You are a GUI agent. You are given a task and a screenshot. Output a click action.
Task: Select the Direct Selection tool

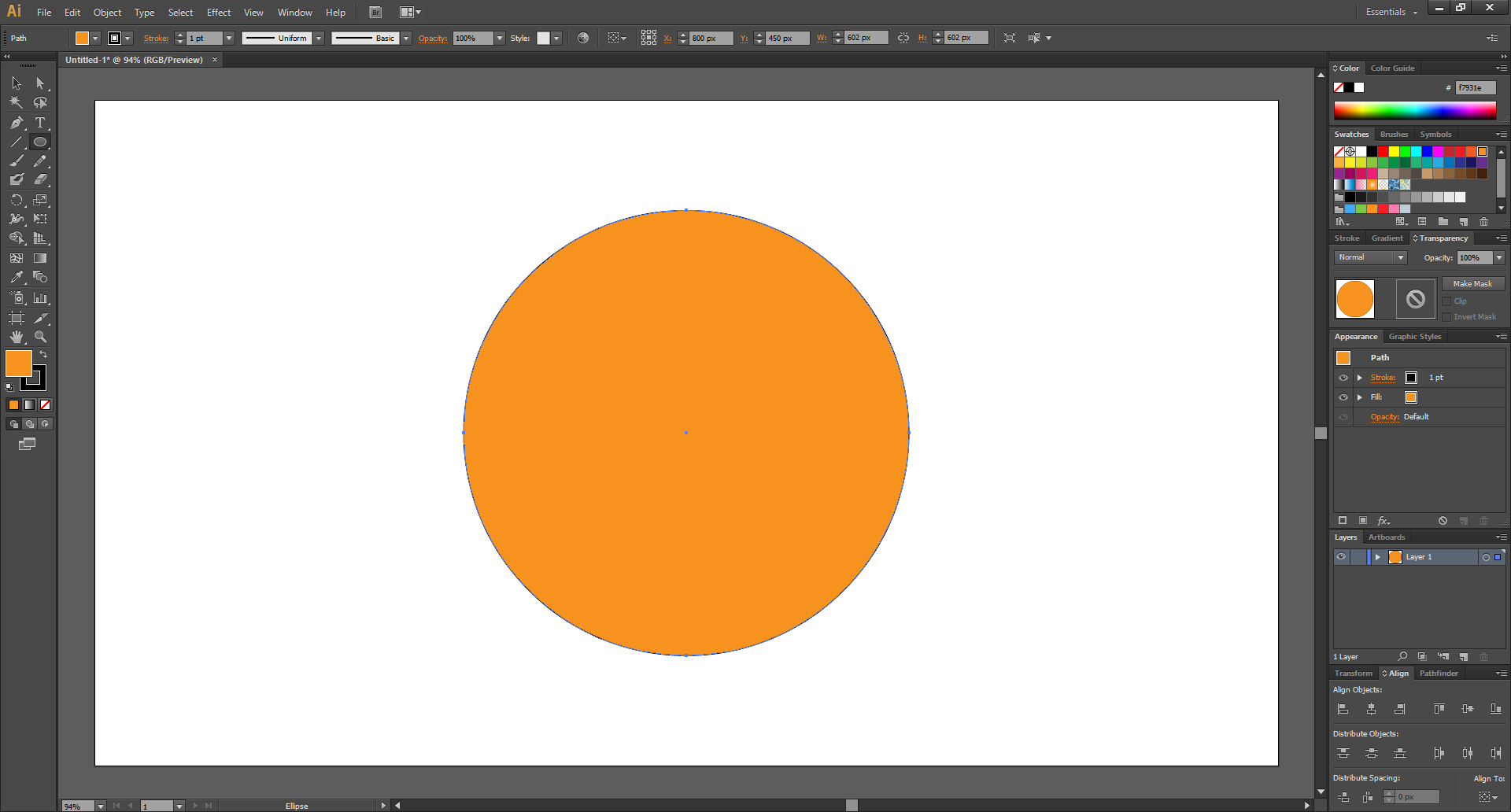pos(40,83)
